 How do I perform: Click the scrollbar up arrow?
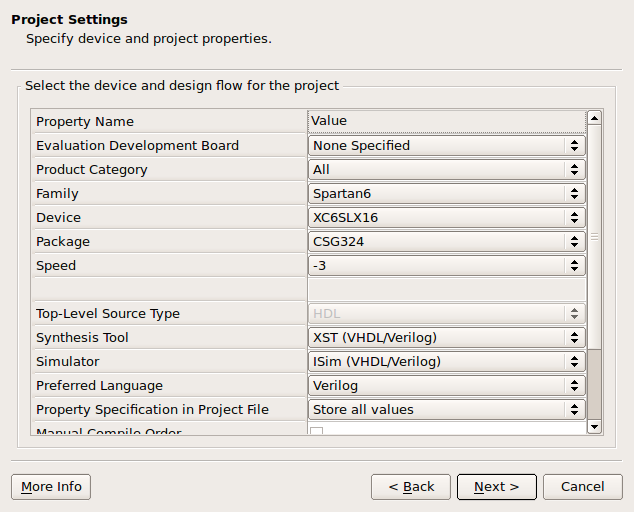[x=594, y=118]
